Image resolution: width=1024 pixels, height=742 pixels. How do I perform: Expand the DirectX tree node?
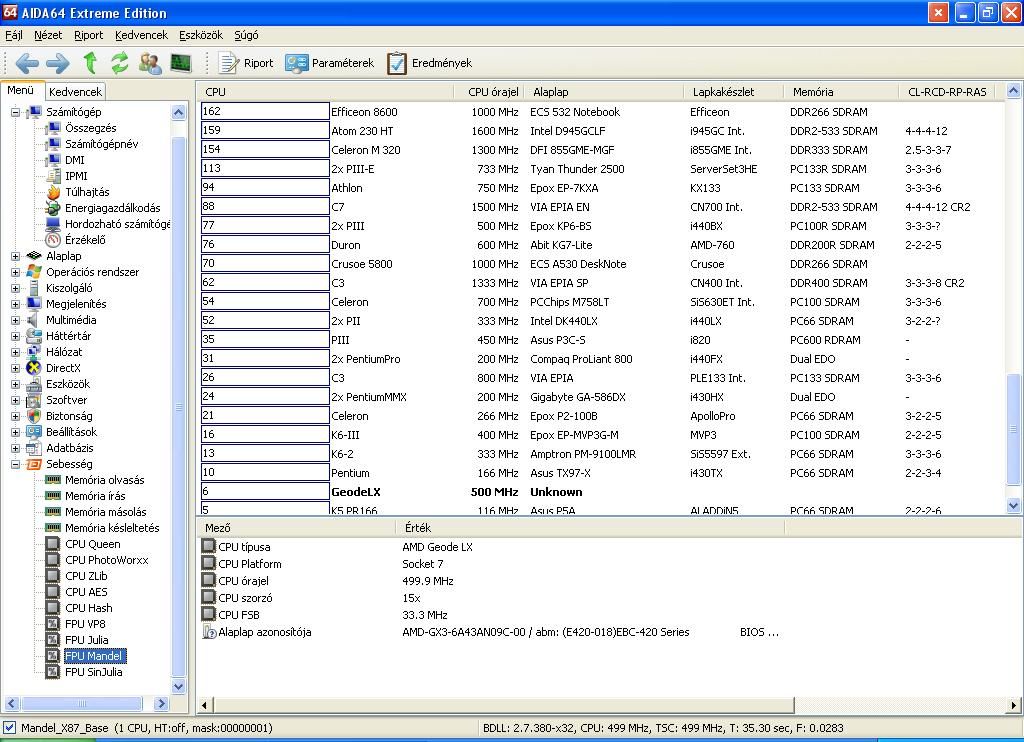pyautogui.click(x=15, y=368)
